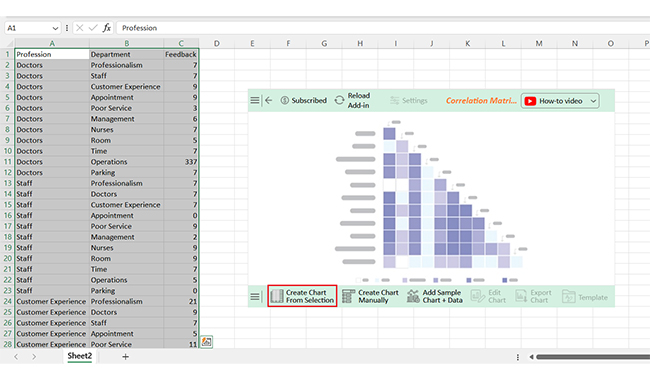Screen dimensions: 650x380
Task: Open the bottom add-in hamburger menu
Action: [x=255, y=296]
